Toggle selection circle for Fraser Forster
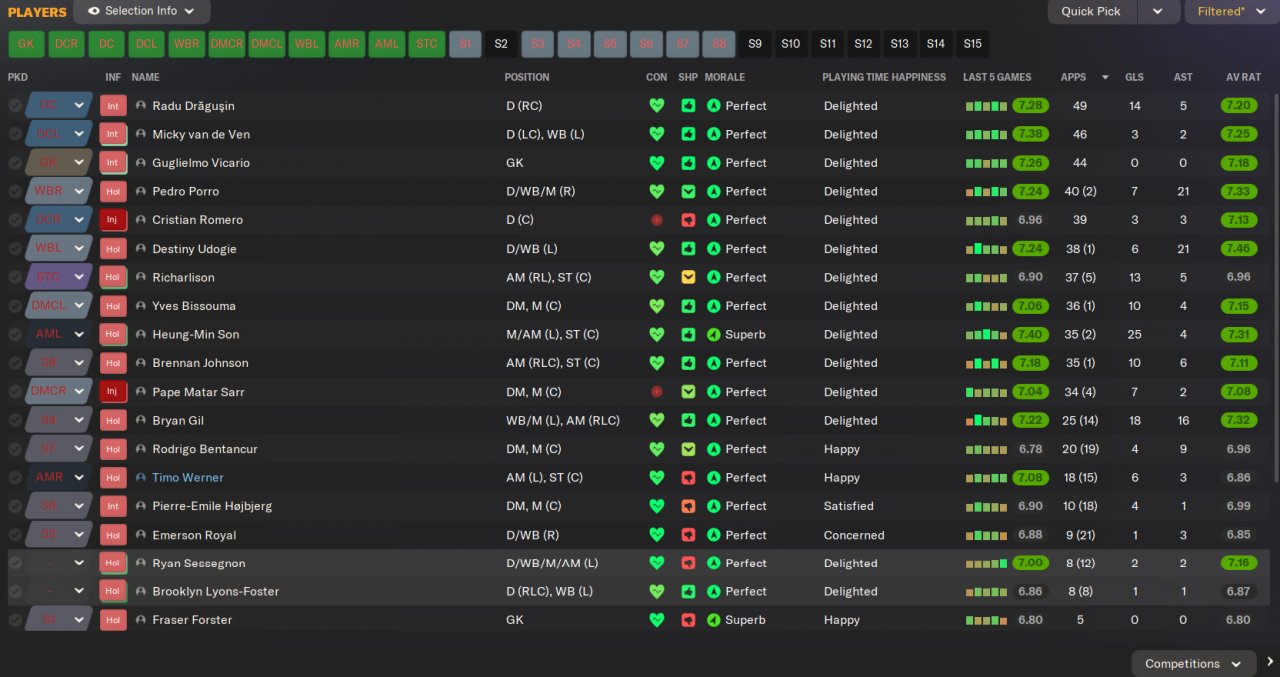The width and height of the screenshot is (1280, 677). pyautogui.click(x=15, y=620)
